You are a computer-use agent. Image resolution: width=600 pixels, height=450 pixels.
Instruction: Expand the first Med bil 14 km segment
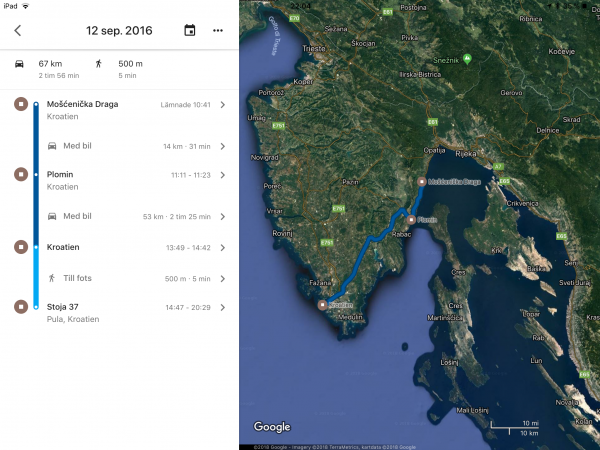coord(222,146)
